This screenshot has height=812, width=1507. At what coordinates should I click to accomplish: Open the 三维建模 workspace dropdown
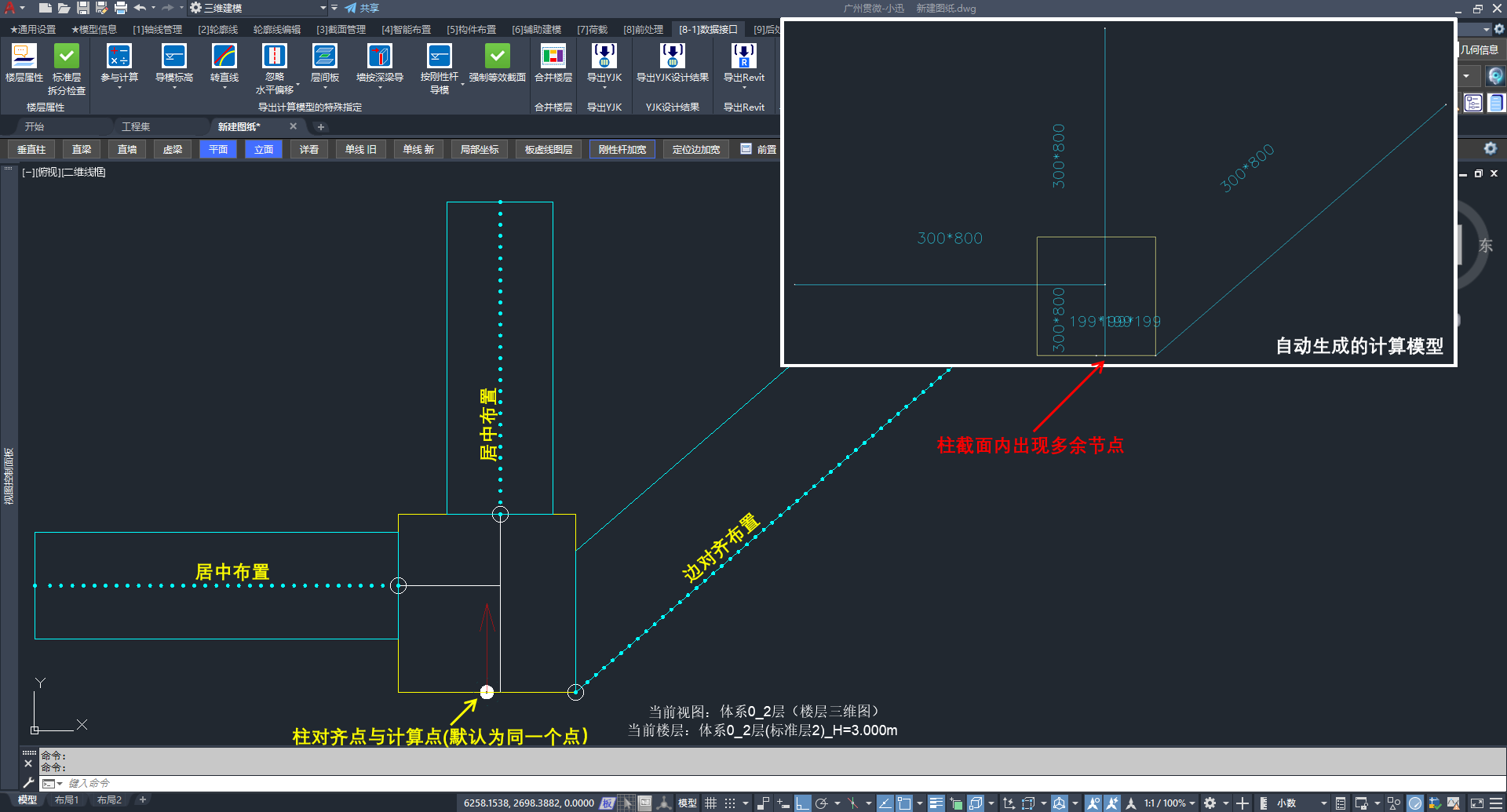point(323,8)
